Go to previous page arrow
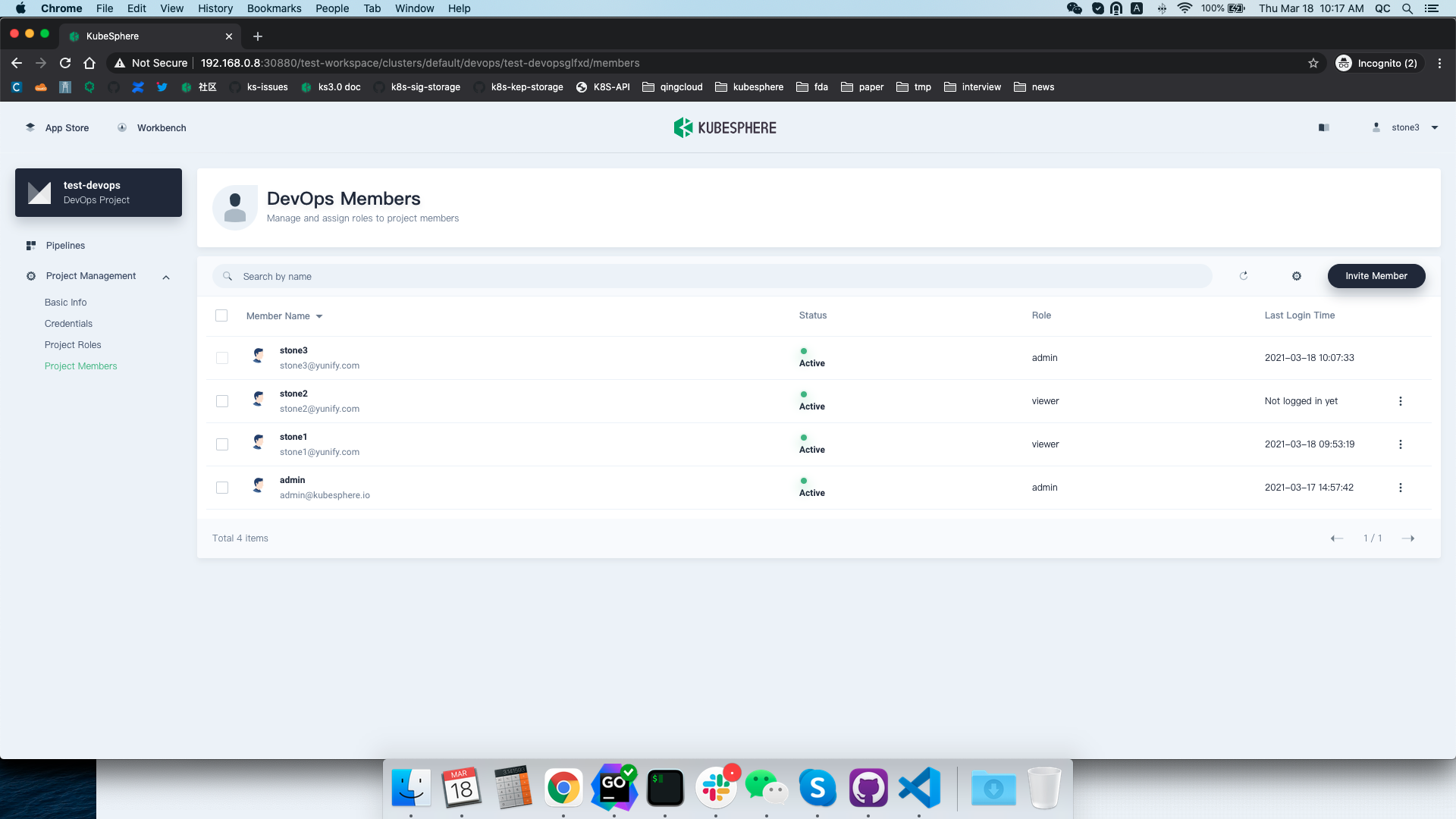This screenshot has height=819, width=1456. click(x=1337, y=538)
